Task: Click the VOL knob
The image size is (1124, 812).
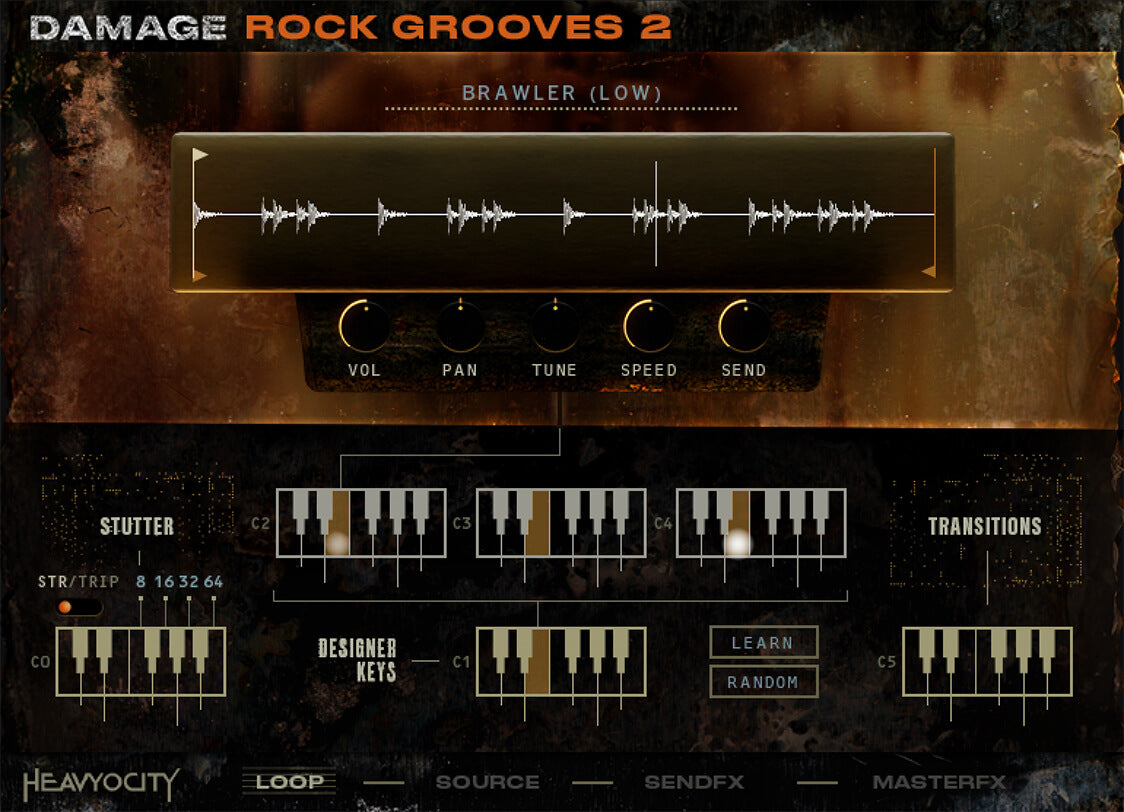Action: click(x=364, y=327)
